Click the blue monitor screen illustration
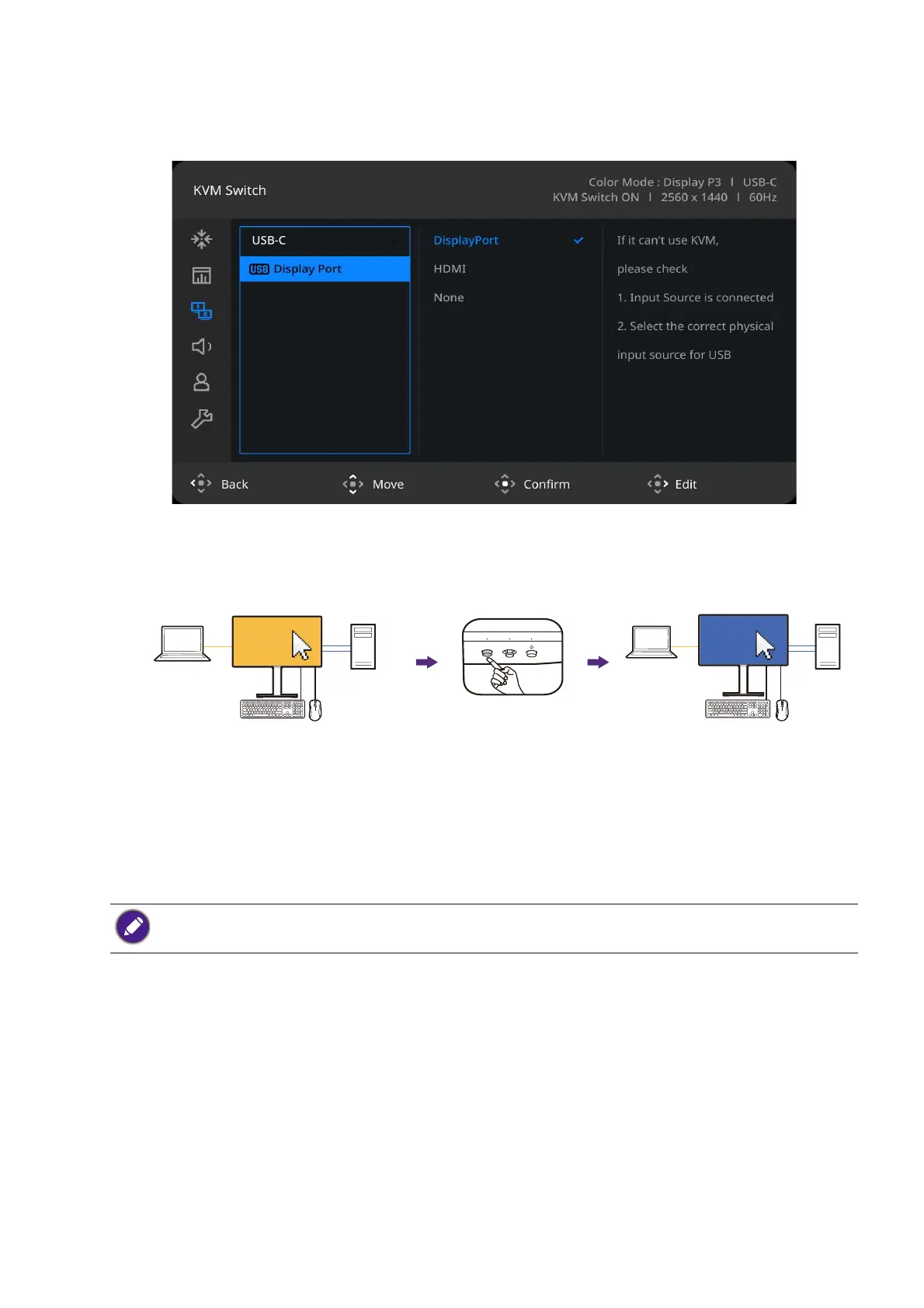The image size is (924, 1308). coord(742,640)
